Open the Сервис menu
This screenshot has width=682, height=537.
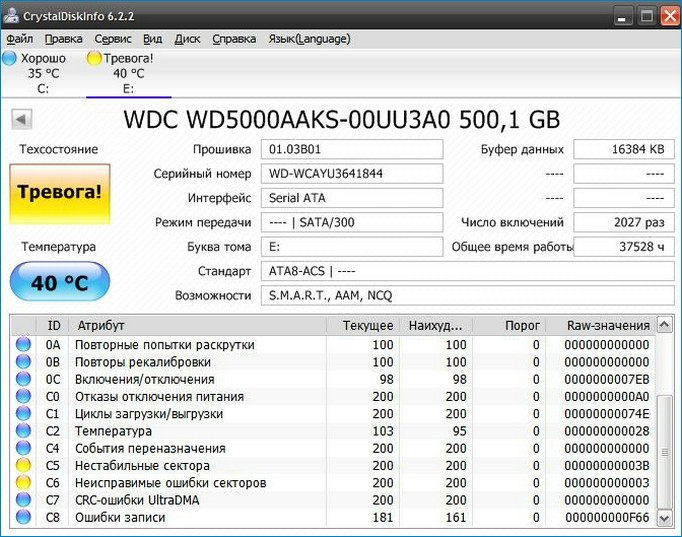click(x=112, y=39)
